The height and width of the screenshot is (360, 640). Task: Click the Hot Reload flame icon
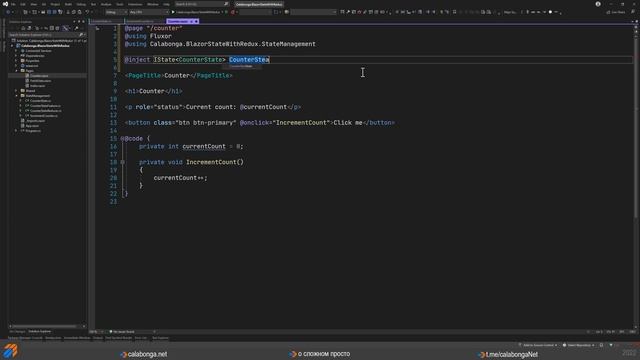click(233, 12)
